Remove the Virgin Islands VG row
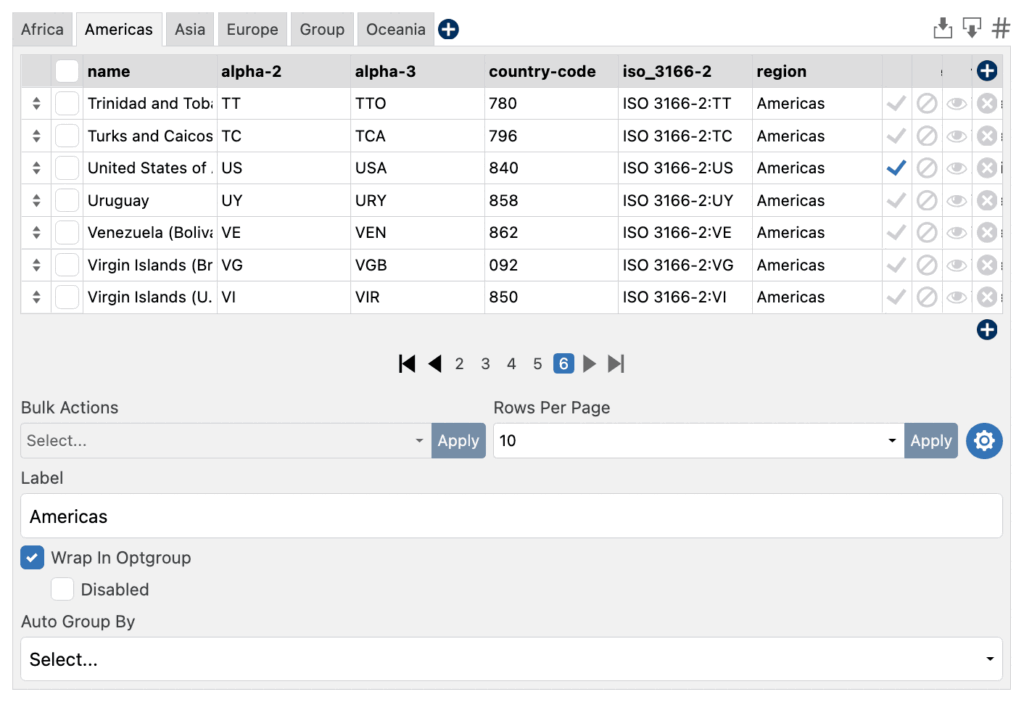Screen dimensions: 1024x705 coord(987,265)
